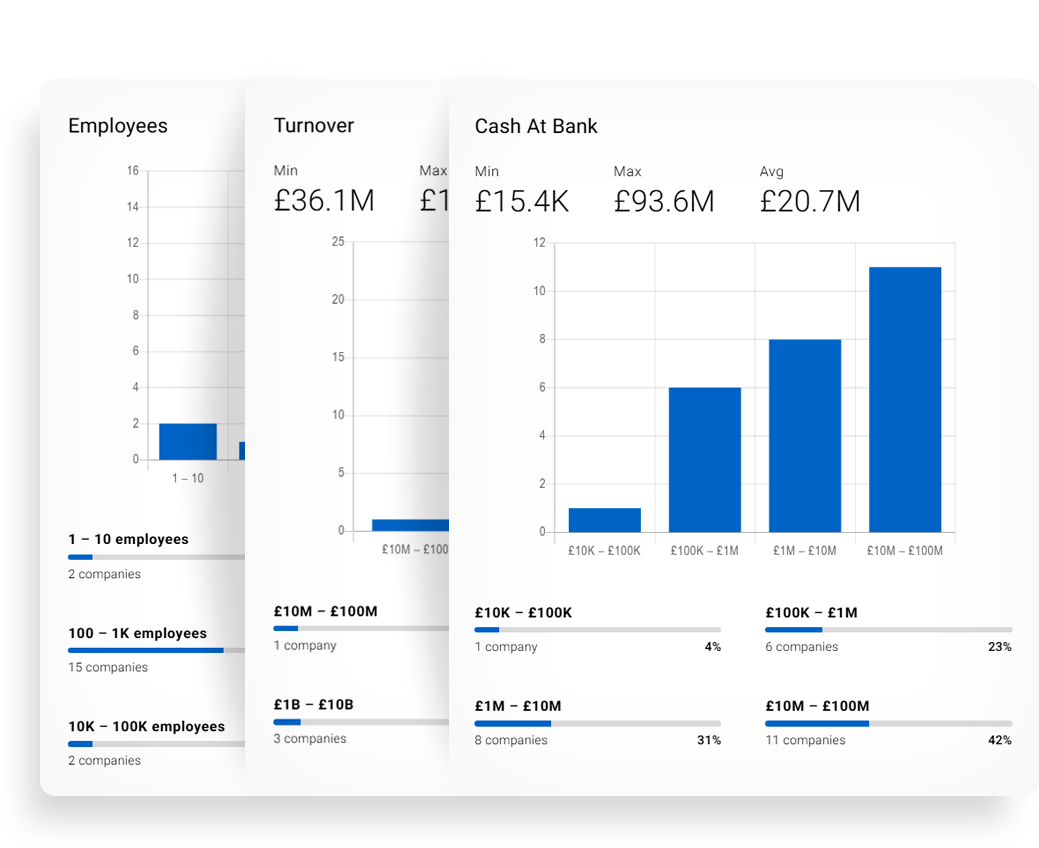Click the £100K – £1M bar in Cash At Bank chart
This screenshot has height=848, width=1039.
click(x=704, y=460)
